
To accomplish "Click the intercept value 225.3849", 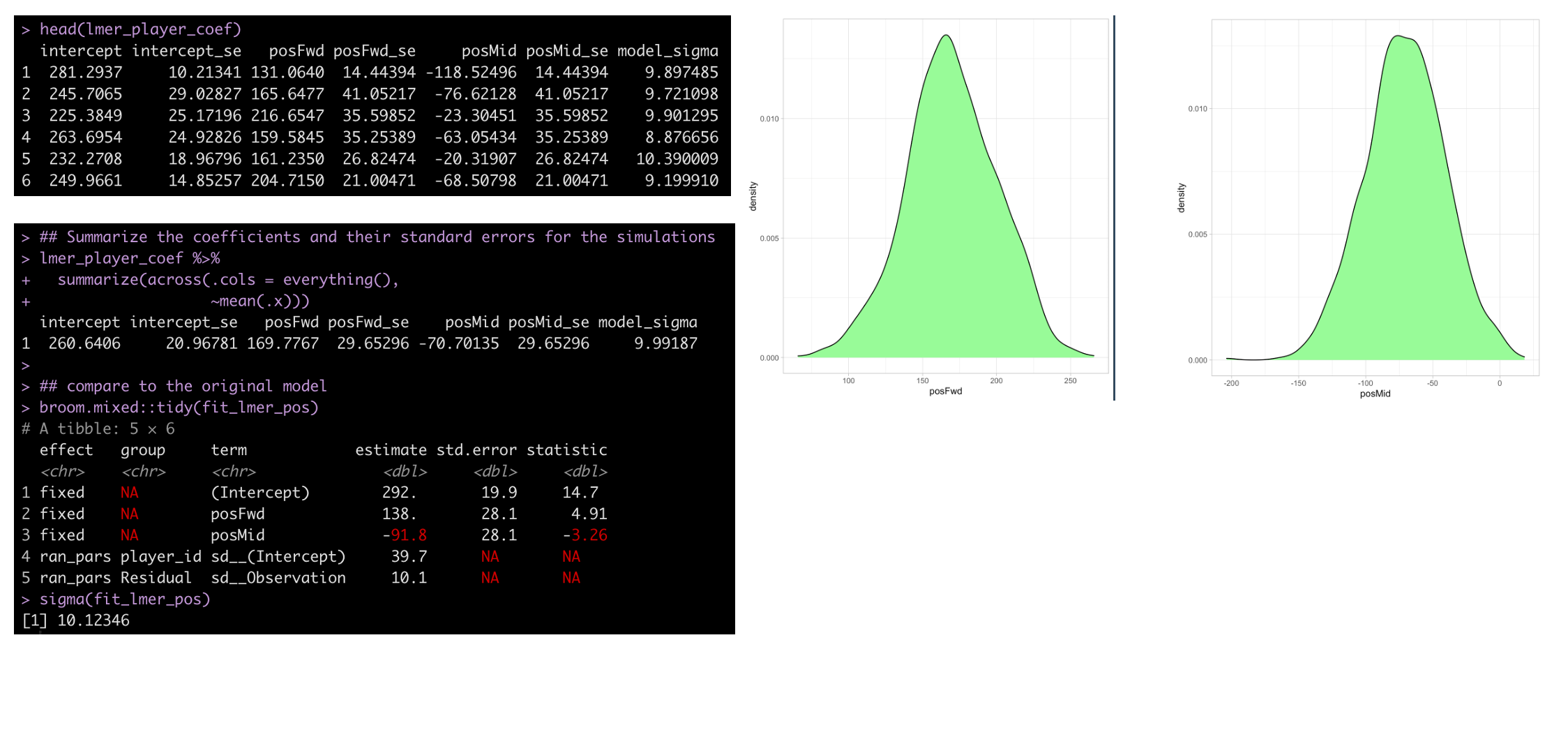I will pos(86,116).
